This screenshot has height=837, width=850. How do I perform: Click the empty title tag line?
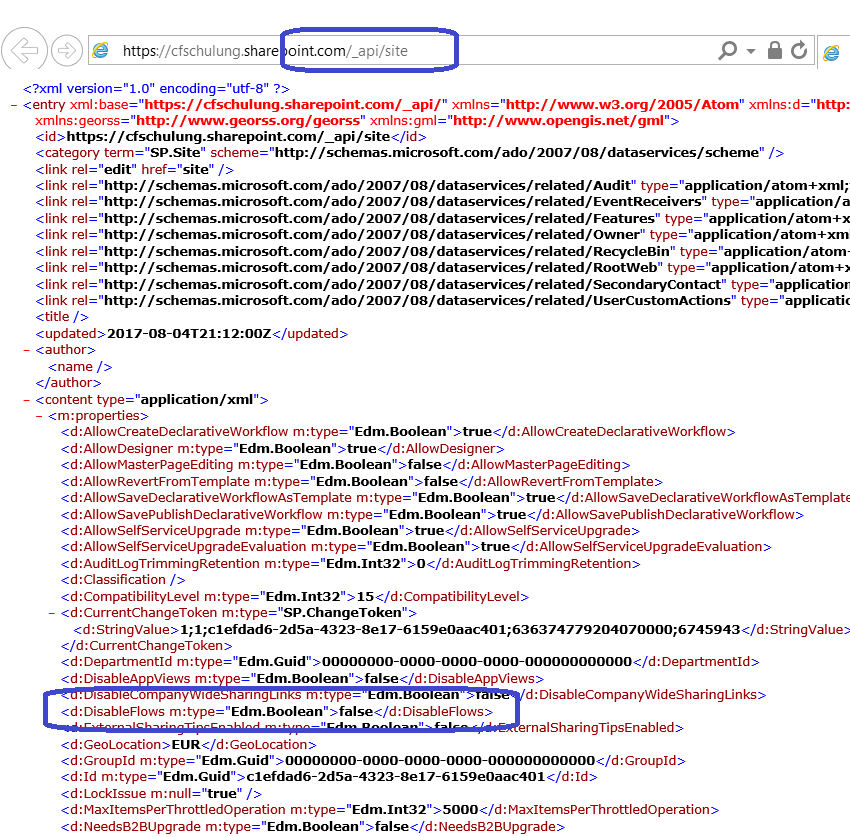click(62, 317)
